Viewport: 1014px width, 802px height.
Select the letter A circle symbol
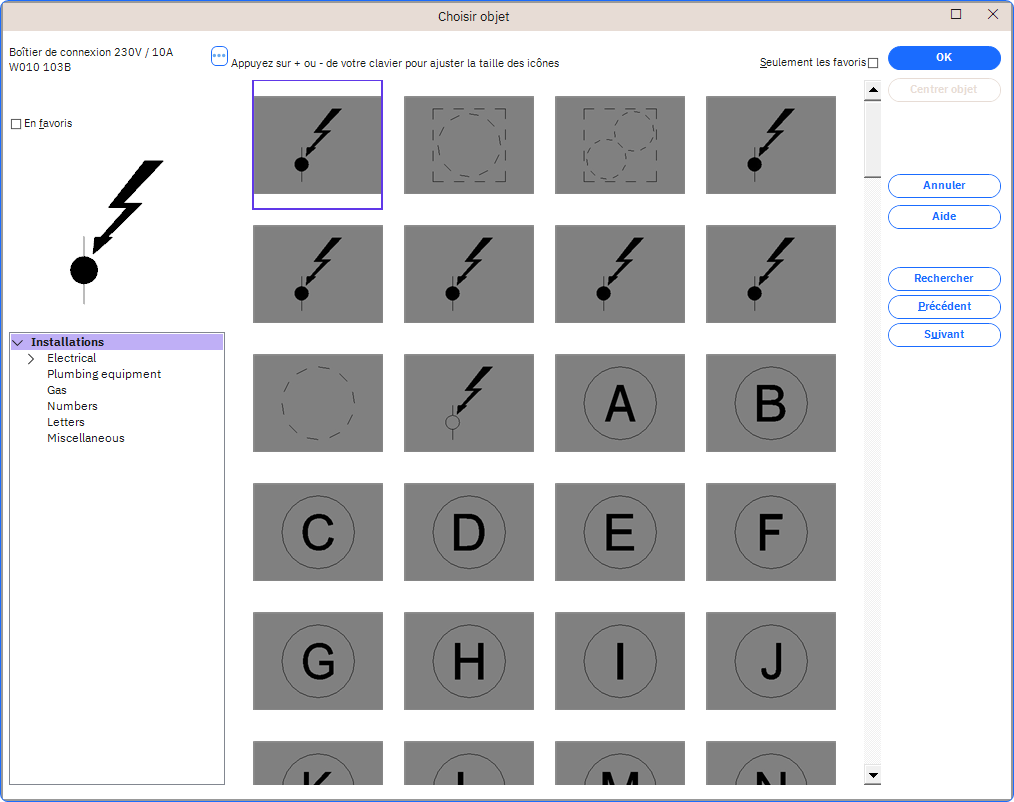coord(619,403)
